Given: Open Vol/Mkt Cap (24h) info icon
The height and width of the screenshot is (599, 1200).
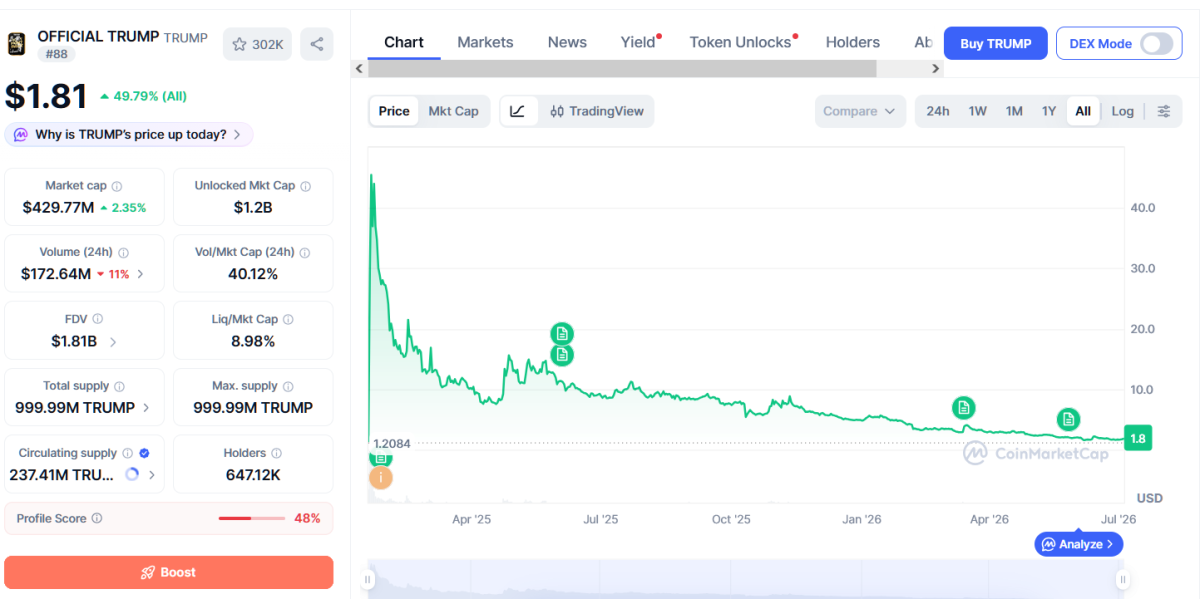Looking at the screenshot, I should coord(305,252).
